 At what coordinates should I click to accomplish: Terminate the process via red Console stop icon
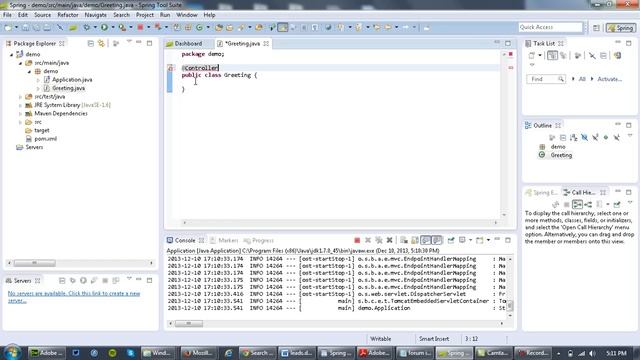[357, 240]
